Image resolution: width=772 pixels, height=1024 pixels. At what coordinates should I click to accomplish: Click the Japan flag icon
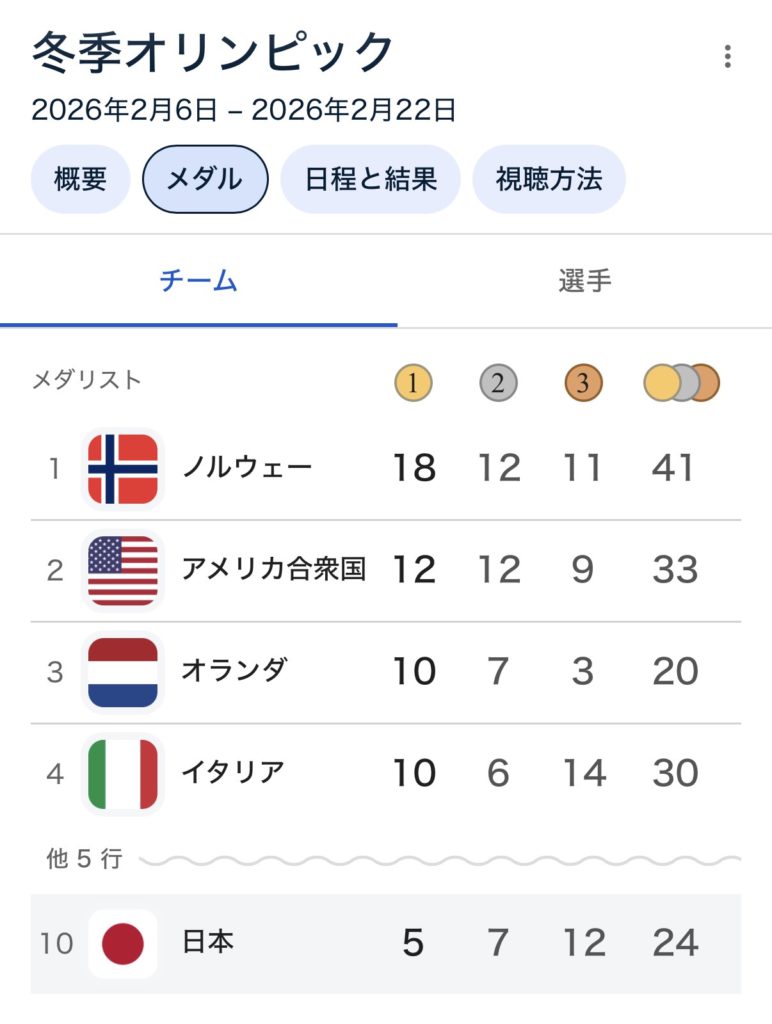point(122,943)
